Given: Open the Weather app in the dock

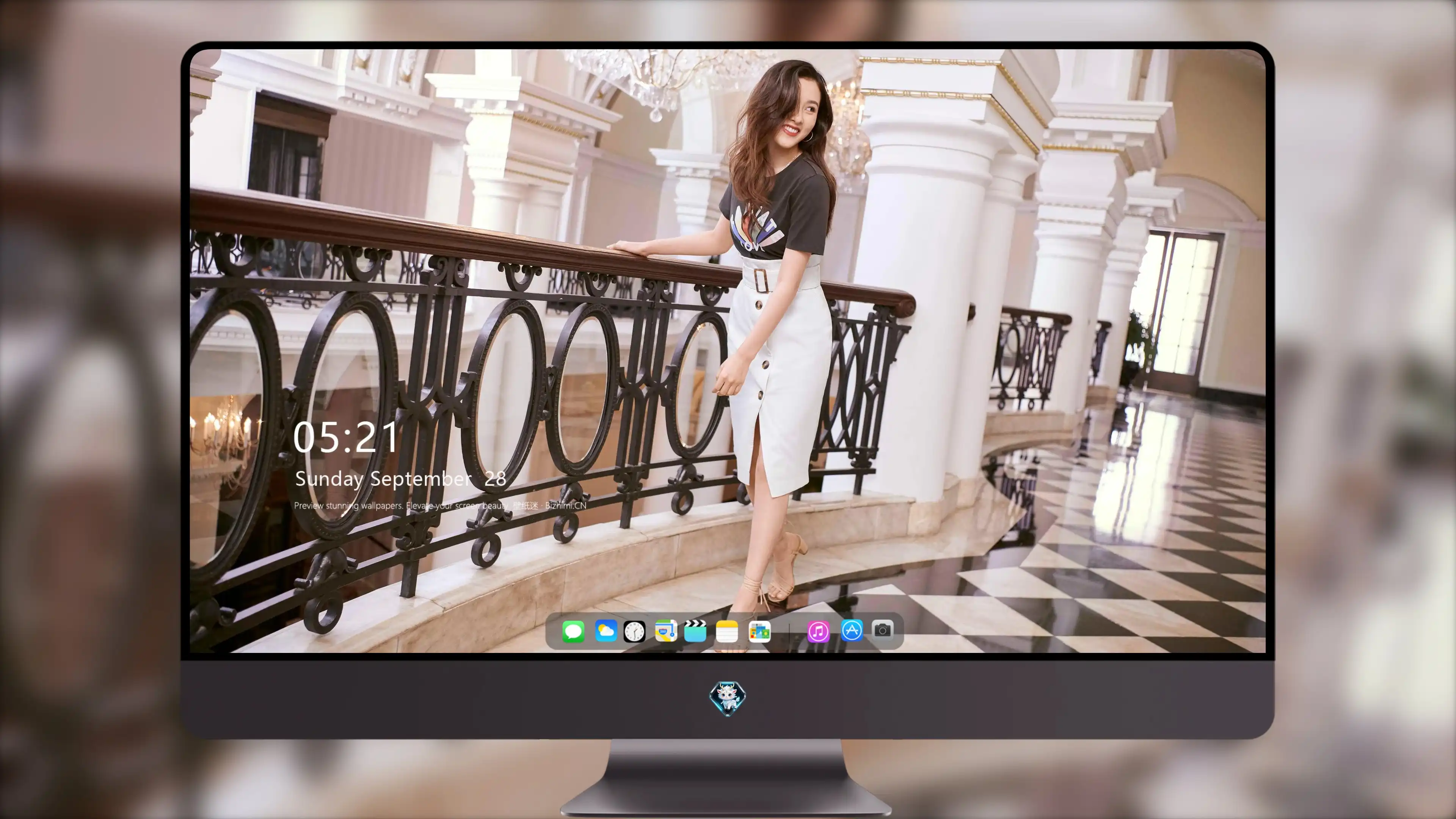Looking at the screenshot, I should point(606,631).
